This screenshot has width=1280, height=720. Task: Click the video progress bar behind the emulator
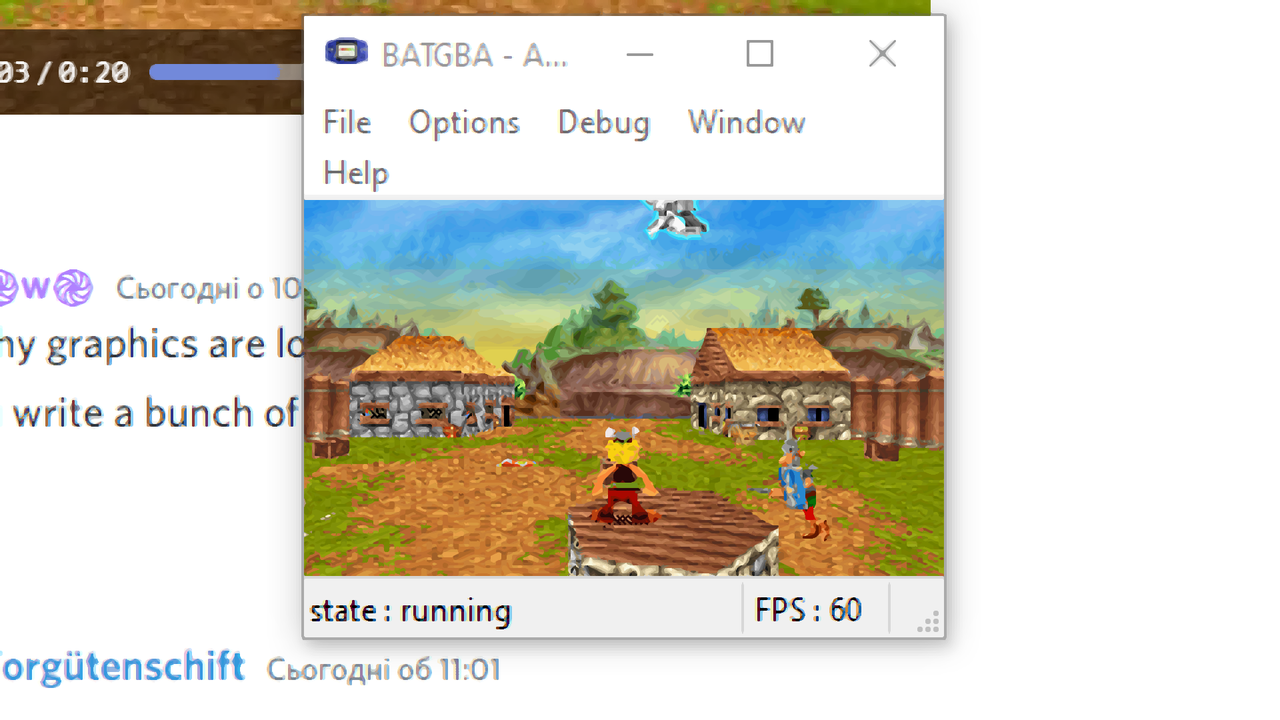[x=226, y=72]
